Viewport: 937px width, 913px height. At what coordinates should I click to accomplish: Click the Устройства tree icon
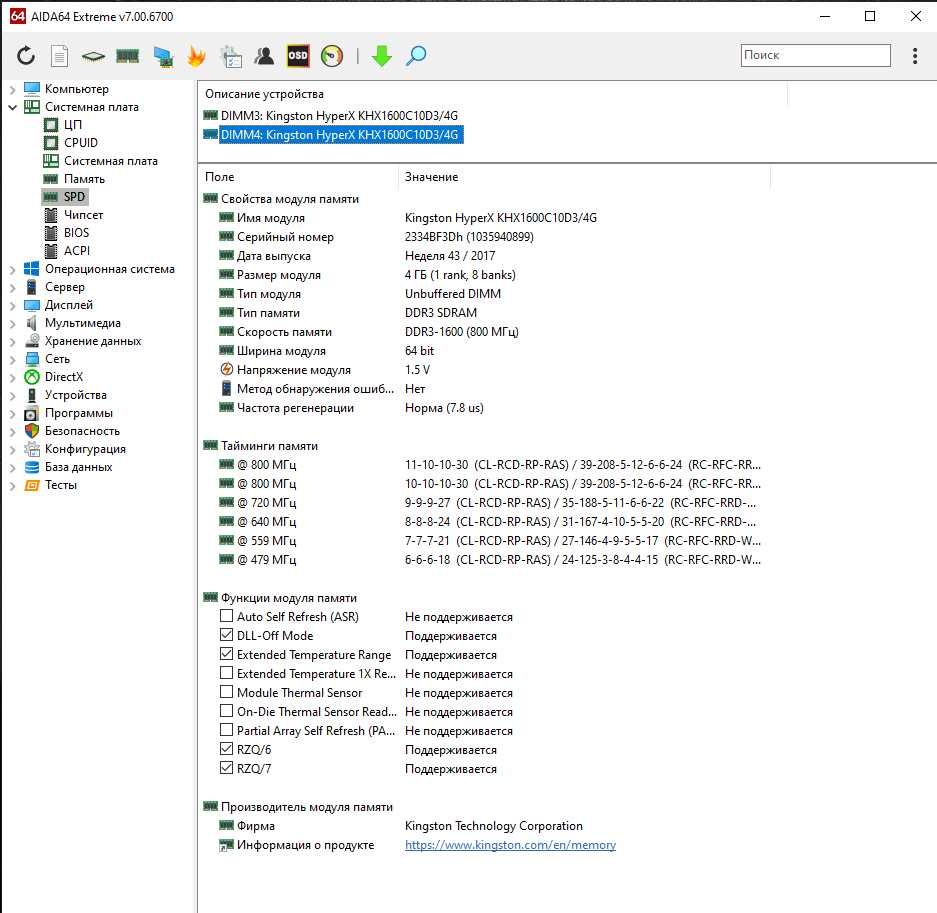click(x=32, y=395)
